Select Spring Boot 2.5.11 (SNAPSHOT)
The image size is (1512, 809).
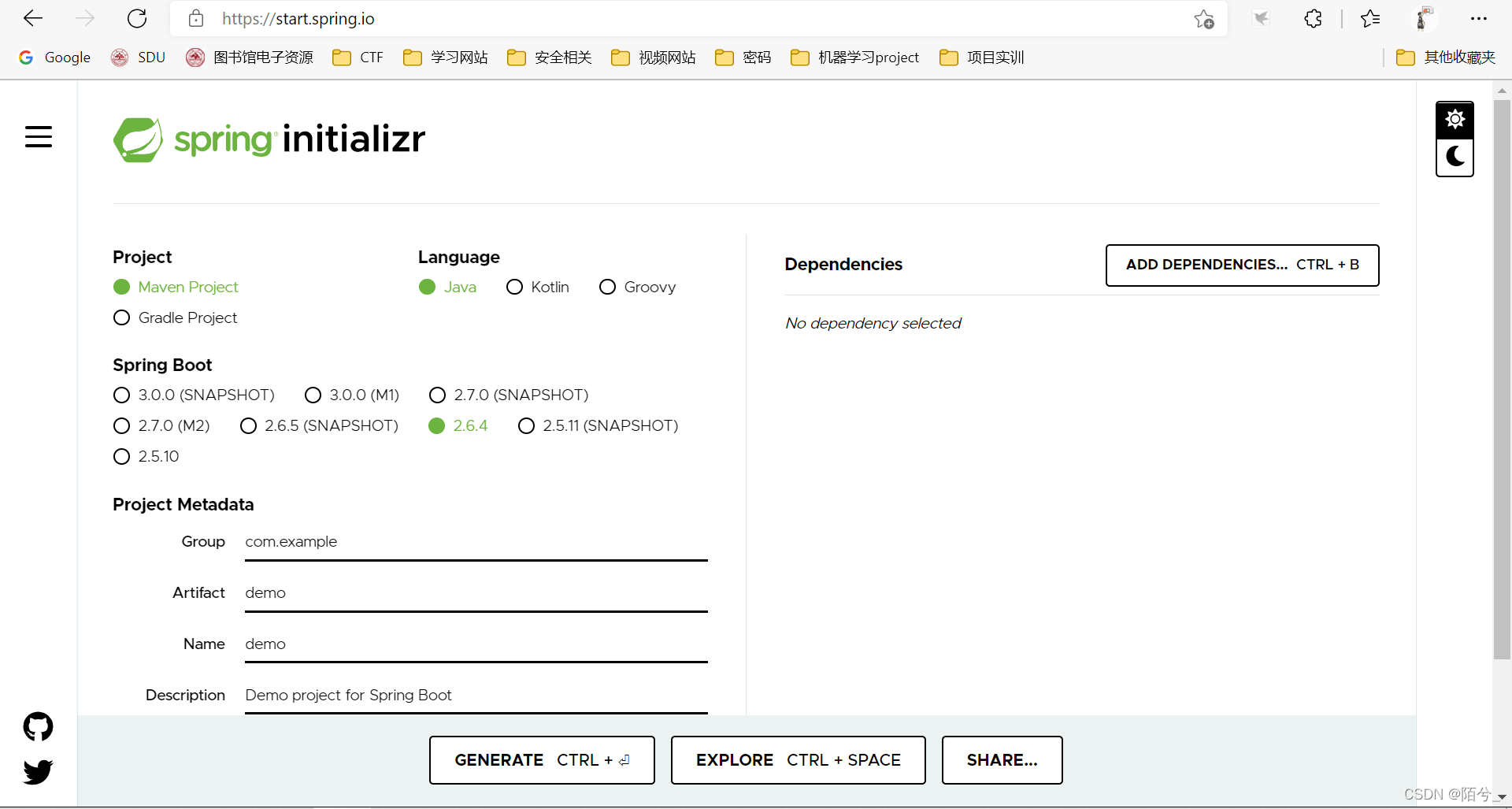598,425
